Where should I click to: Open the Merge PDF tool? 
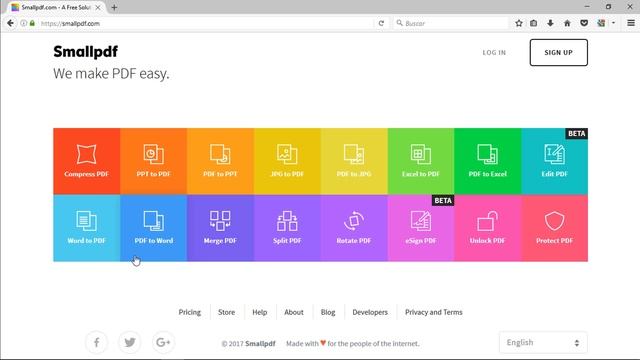220,228
